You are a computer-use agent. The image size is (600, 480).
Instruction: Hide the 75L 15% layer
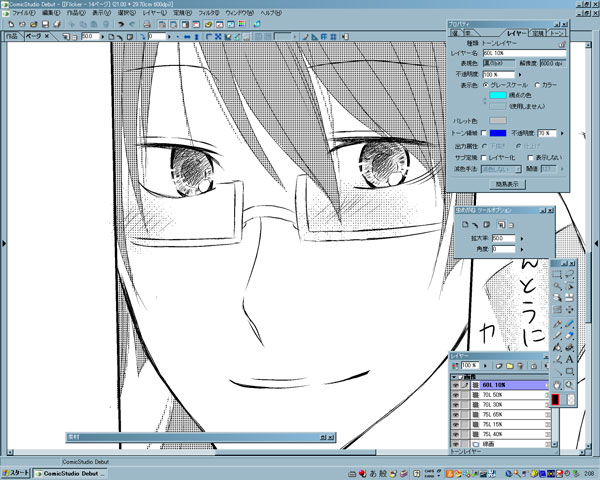click(455, 424)
